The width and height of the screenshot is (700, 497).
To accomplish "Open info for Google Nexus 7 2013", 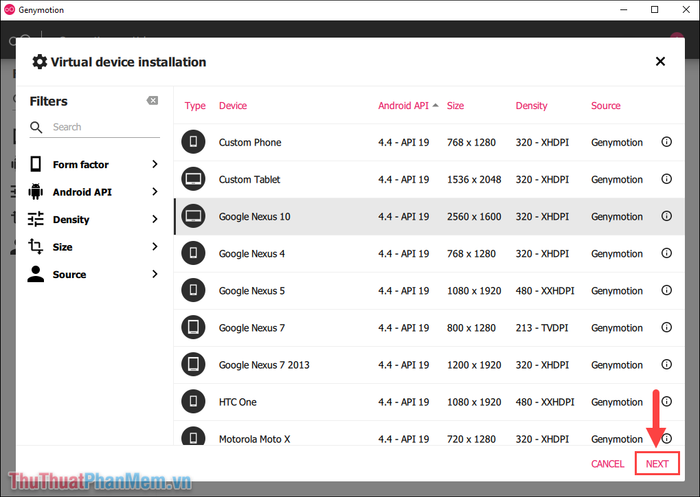I will [666, 364].
